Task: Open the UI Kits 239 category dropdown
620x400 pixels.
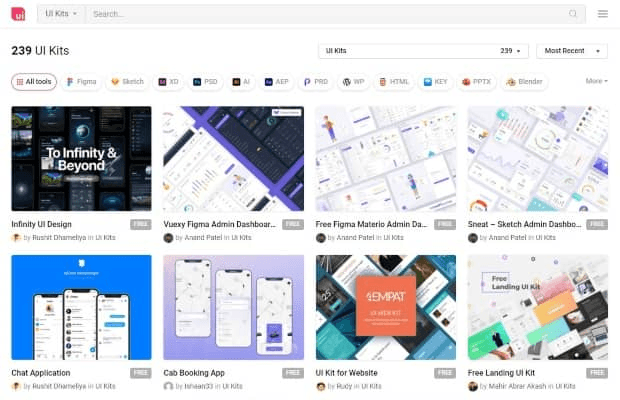Action: click(x=423, y=51)
